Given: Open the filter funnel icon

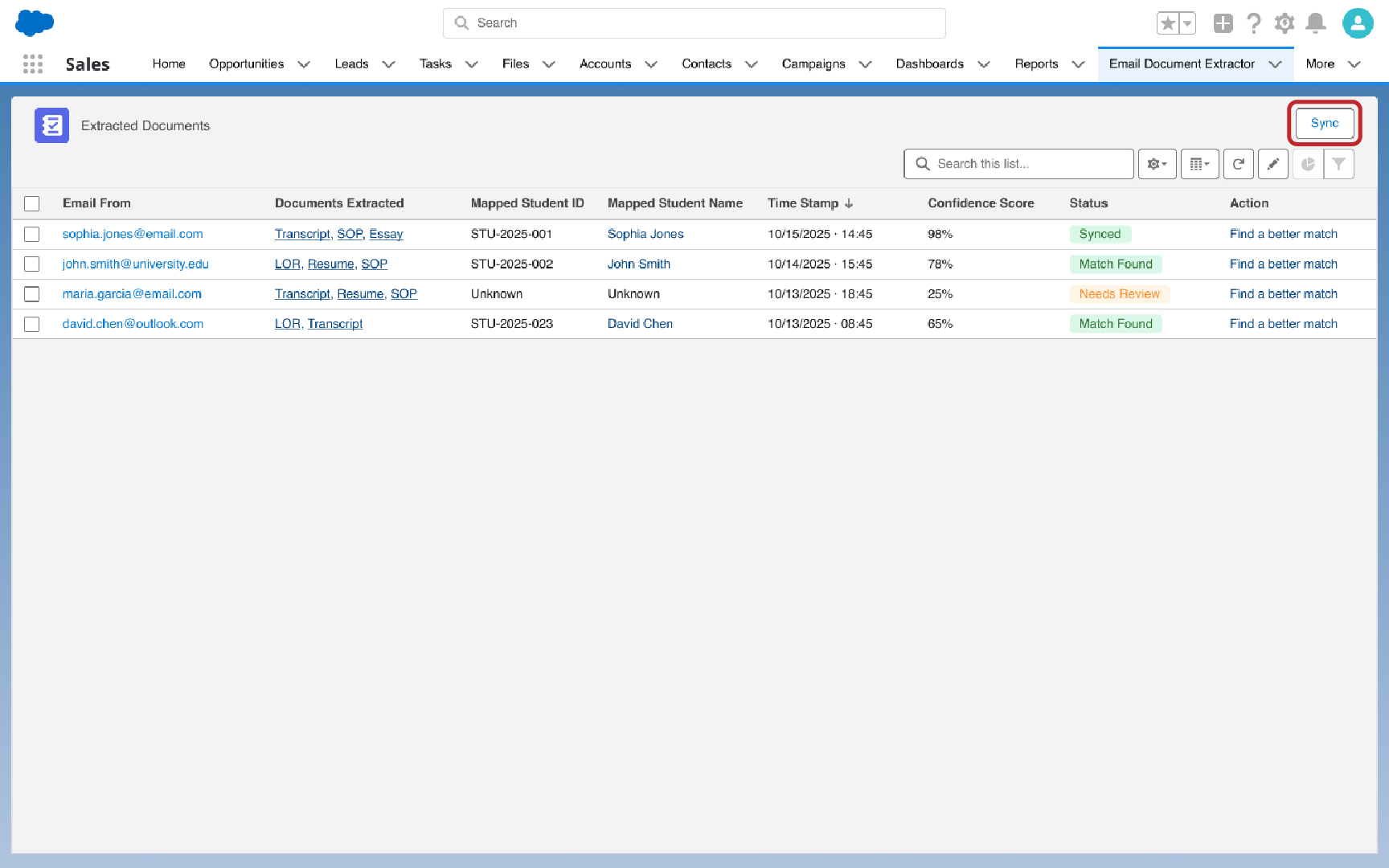Looking at the screenshot, I should (1339, 164).
